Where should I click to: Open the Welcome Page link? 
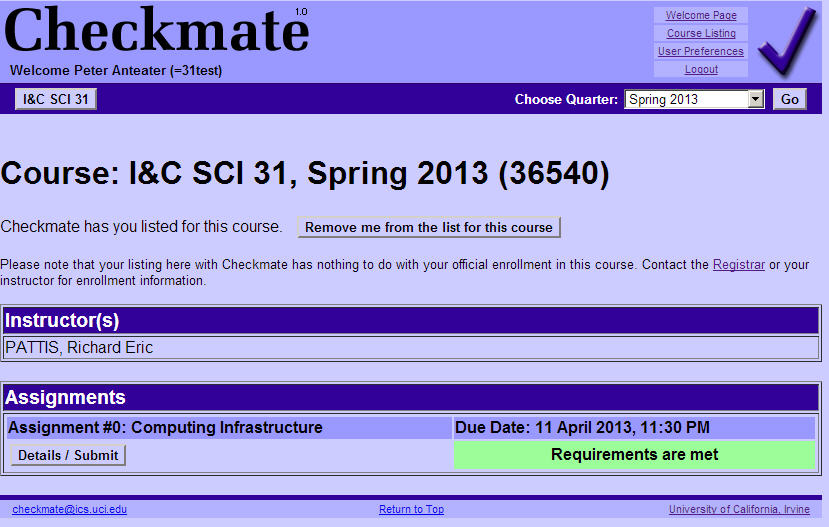tap(700, 15)
